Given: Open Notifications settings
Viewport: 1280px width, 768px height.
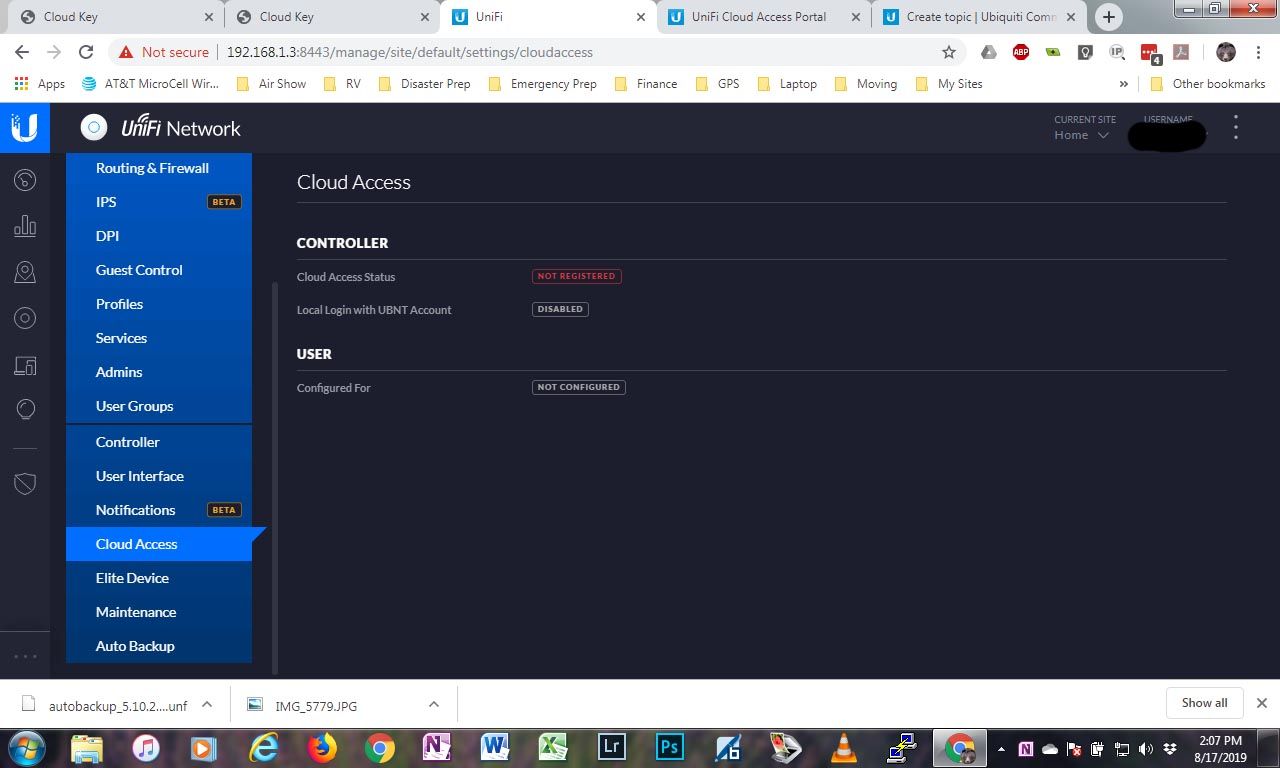Looking at the screenshot, I should point(159,510).
